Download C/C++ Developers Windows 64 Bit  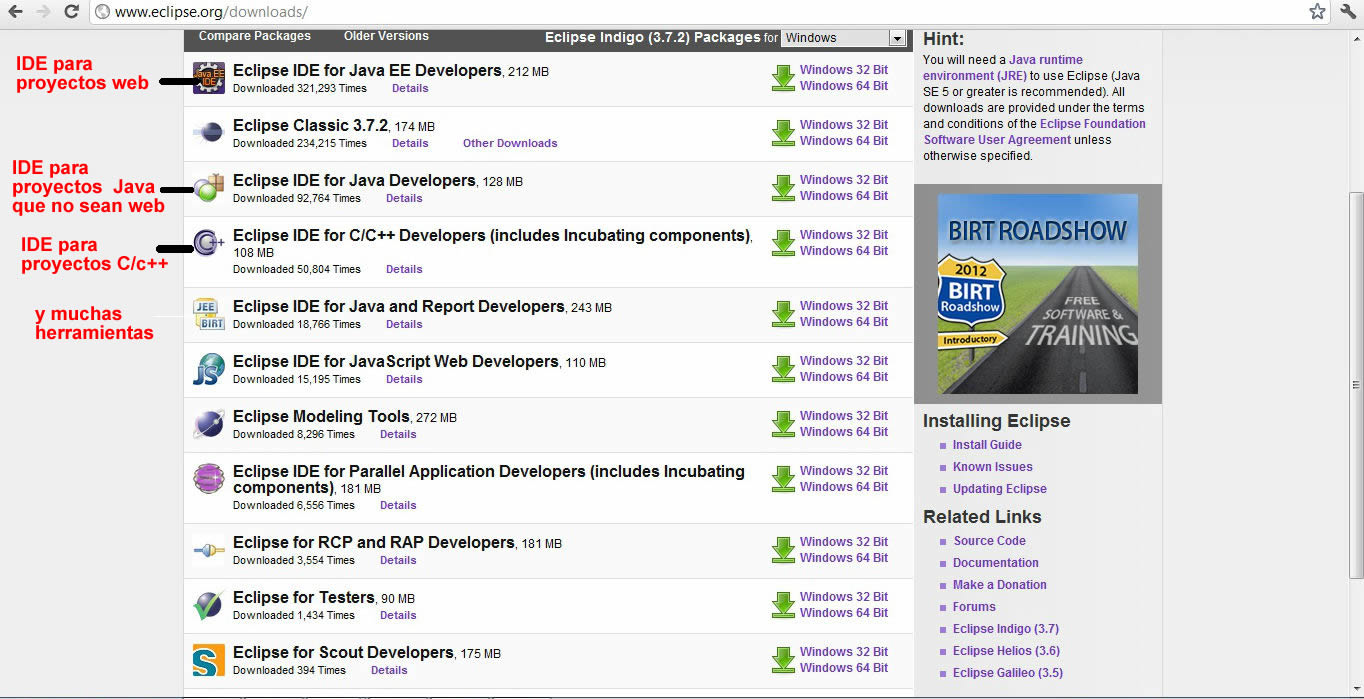point(844,251)
